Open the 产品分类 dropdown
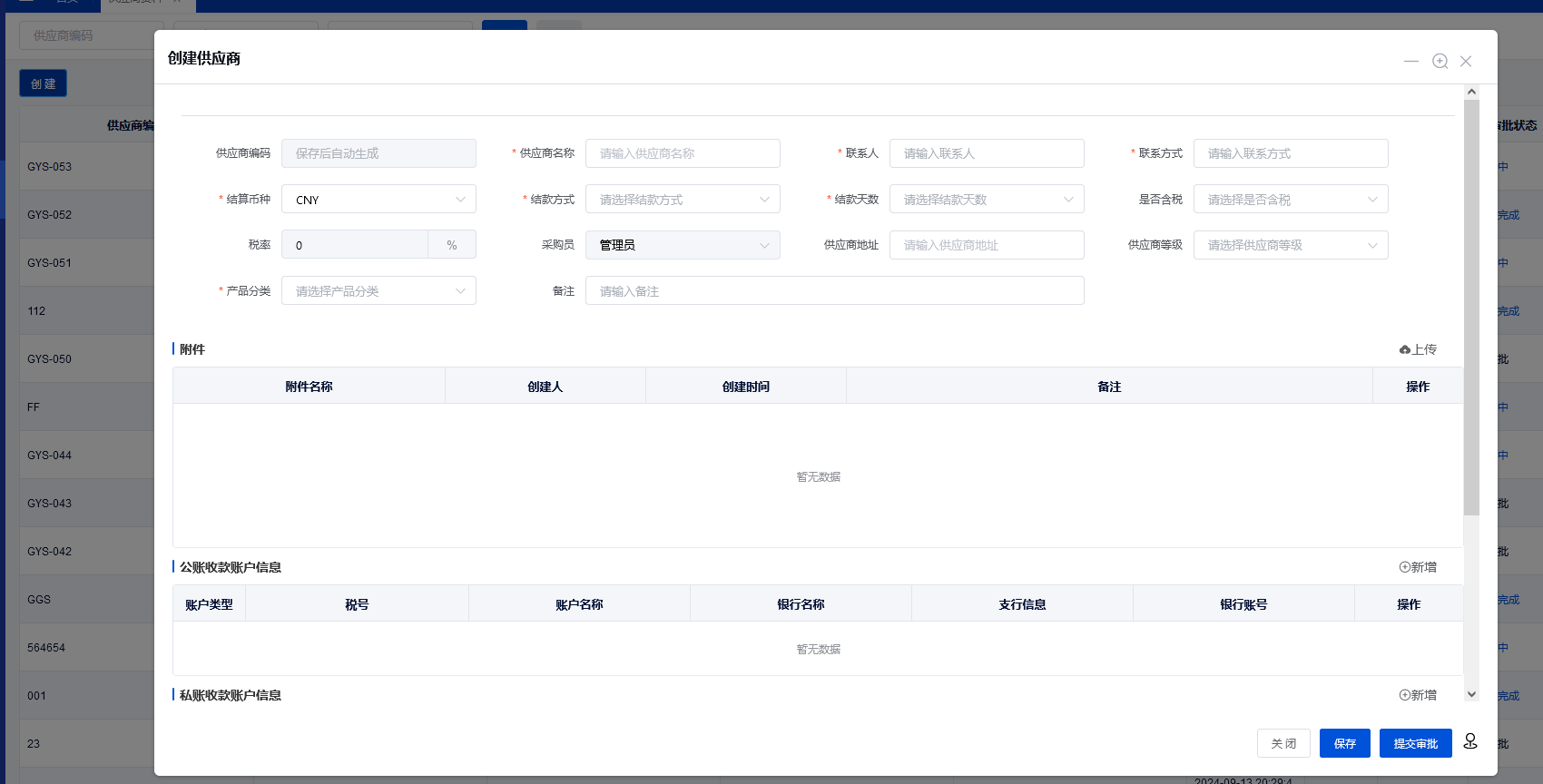Image resolution: width=1543 pixels, height=784 pixels. click(x=378, y=291)
